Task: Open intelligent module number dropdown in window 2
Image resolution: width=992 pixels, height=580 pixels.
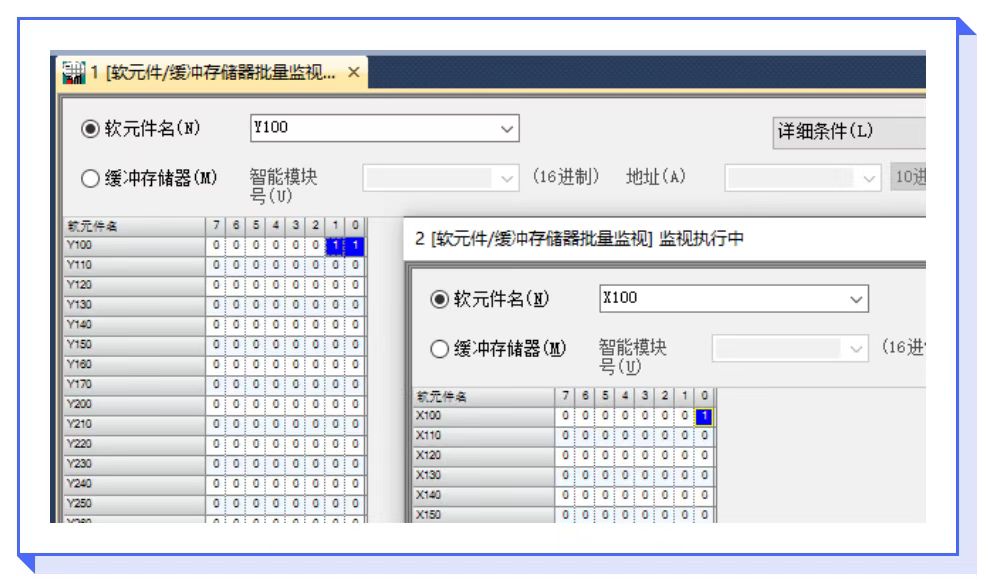Action: tap(856, 349)
